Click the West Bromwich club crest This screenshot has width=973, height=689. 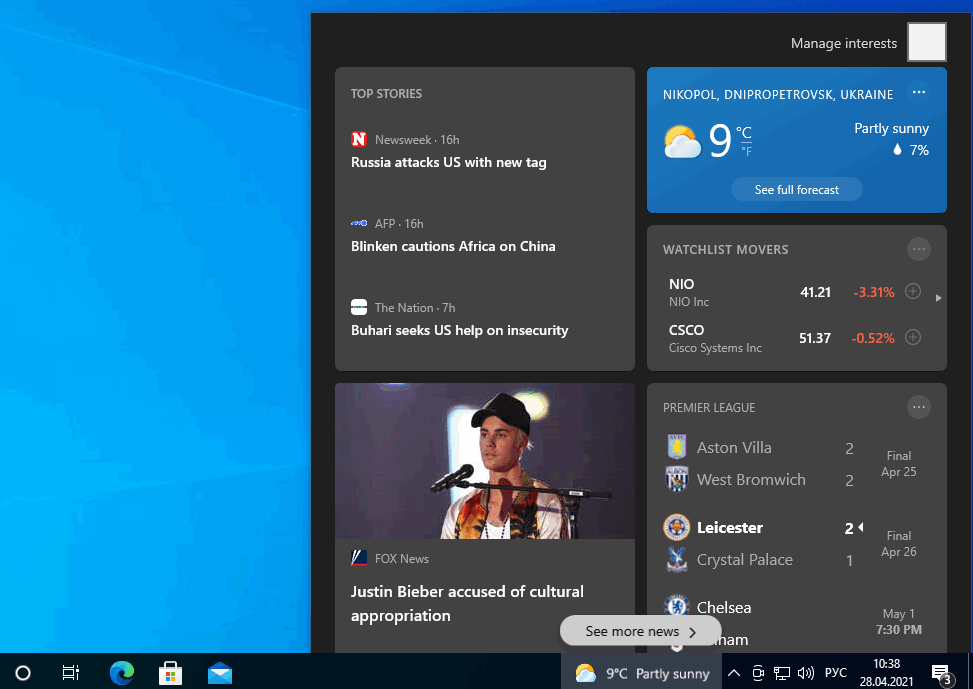tap(676, 479)
